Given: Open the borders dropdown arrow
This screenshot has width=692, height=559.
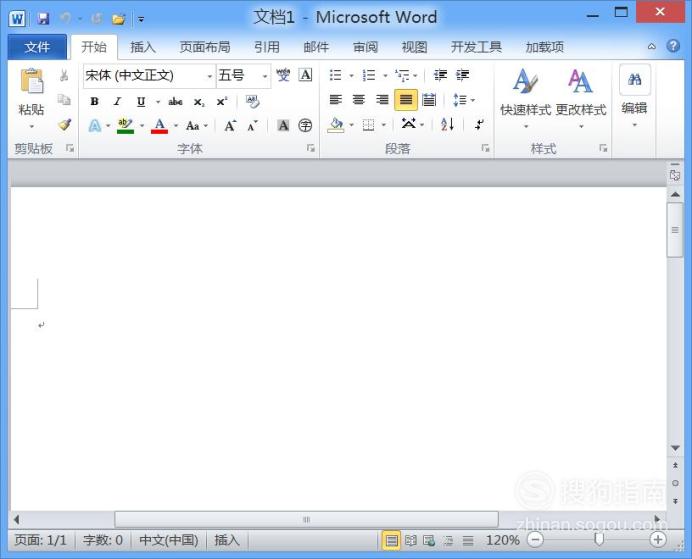Looking at the screenshot, I should pyautogui.click(x=384, y=125).
